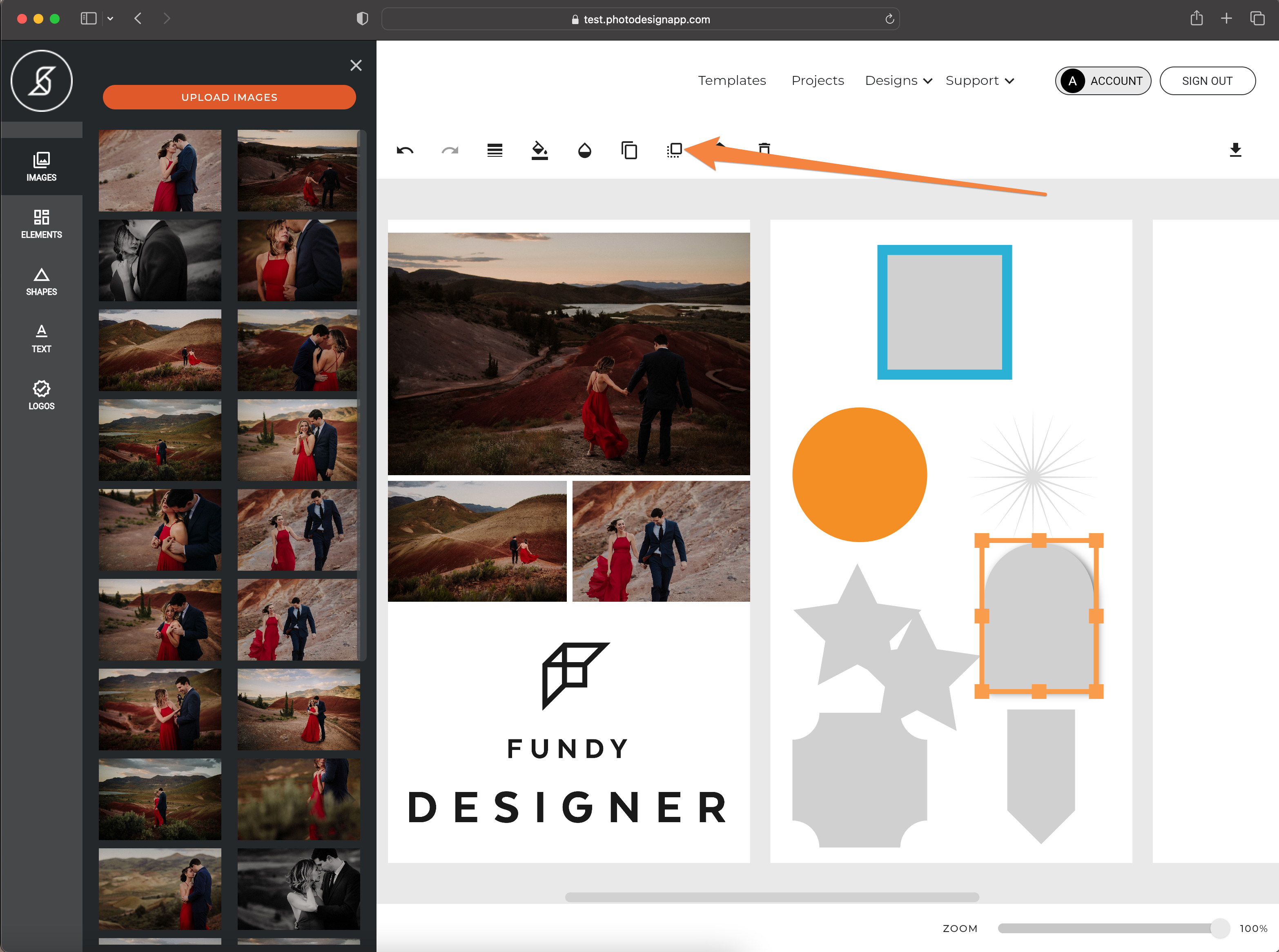Screen dimensions: 1279x952
Task: Click the trash delete icon
Action: pyautogui.click(x=764, y=149)
